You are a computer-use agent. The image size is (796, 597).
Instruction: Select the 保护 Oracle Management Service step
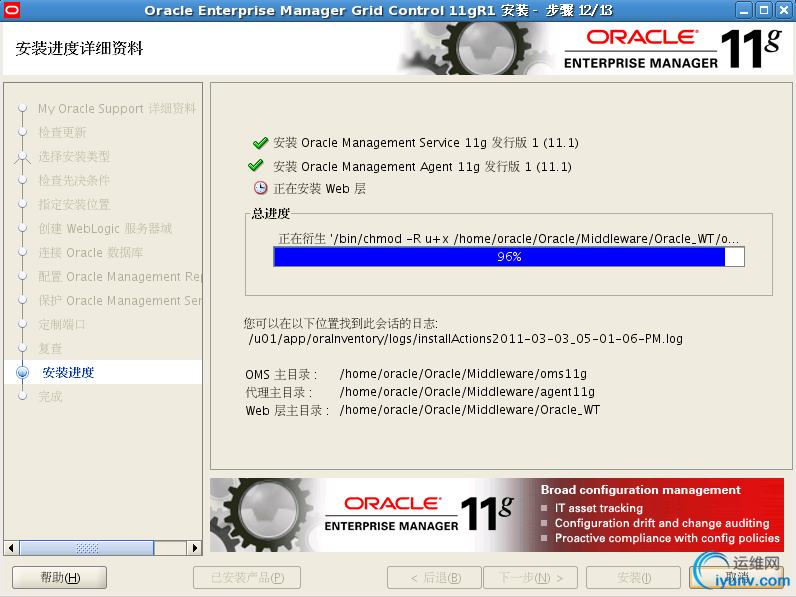pos(120,300)
